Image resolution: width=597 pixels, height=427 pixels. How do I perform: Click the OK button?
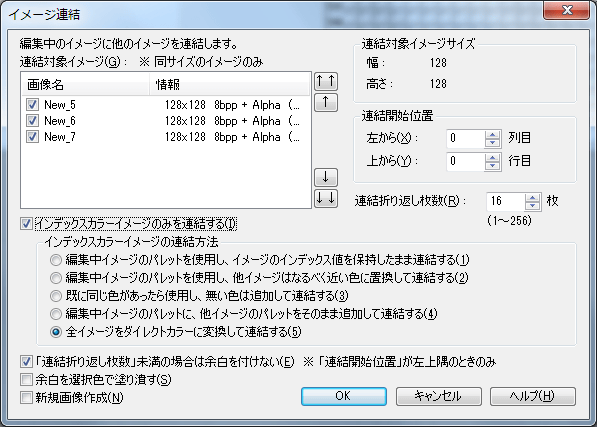pos(344,396)
